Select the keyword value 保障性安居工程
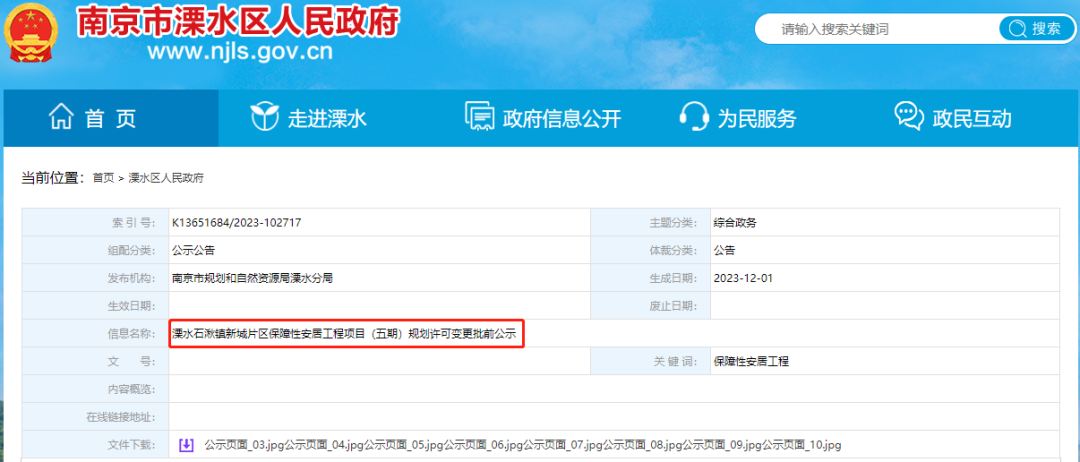 pos(751,361)
